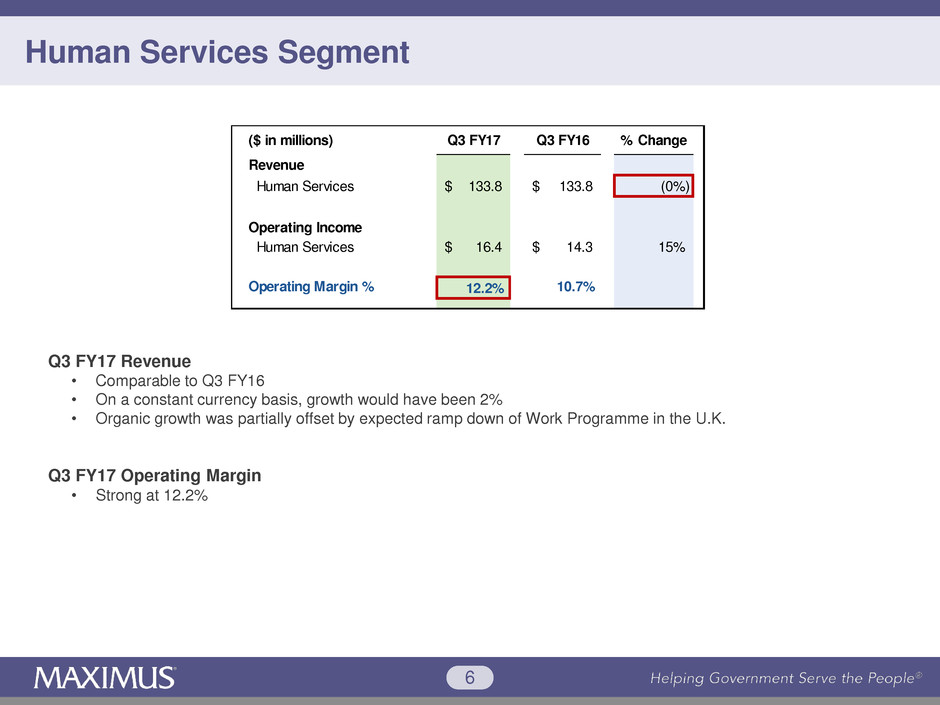Click the ($ in millions) header cell
This screenshot has height=705, width=940.
click(290, 140)
